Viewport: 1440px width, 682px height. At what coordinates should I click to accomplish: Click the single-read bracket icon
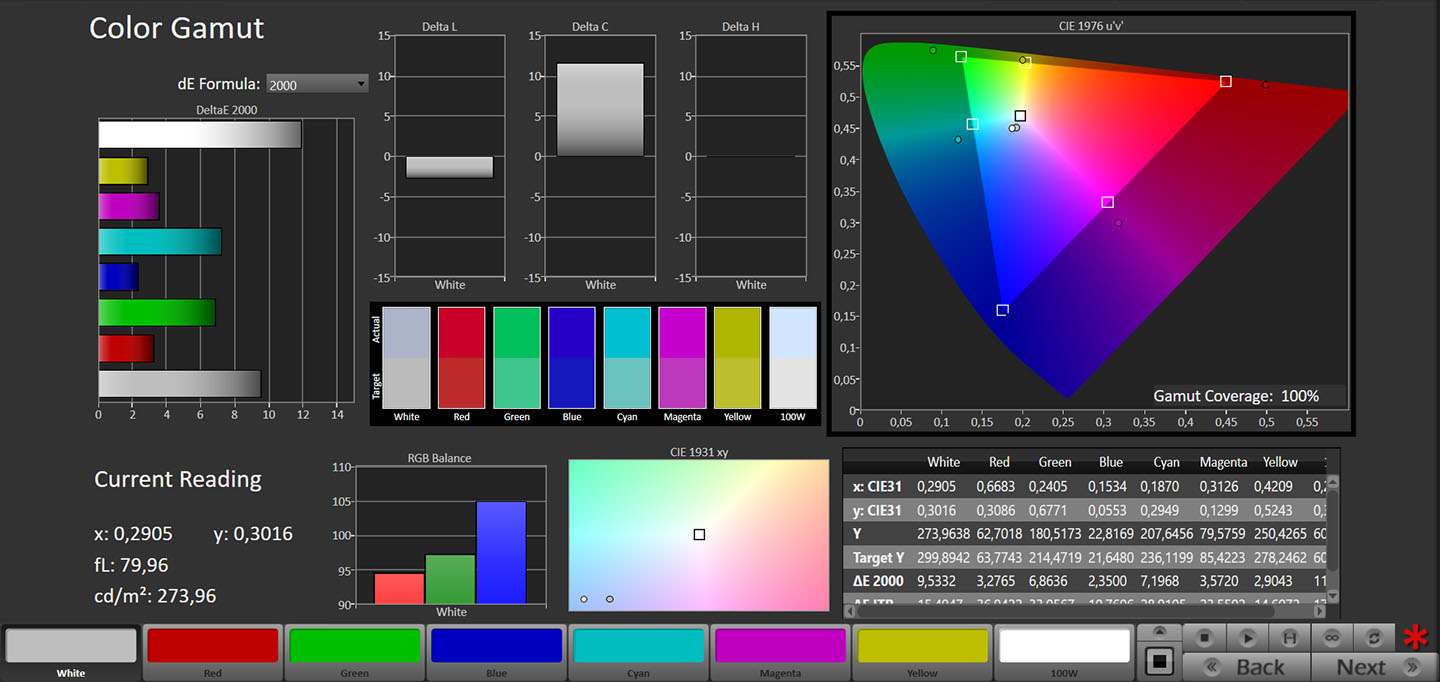click(x=1290, y=637)
